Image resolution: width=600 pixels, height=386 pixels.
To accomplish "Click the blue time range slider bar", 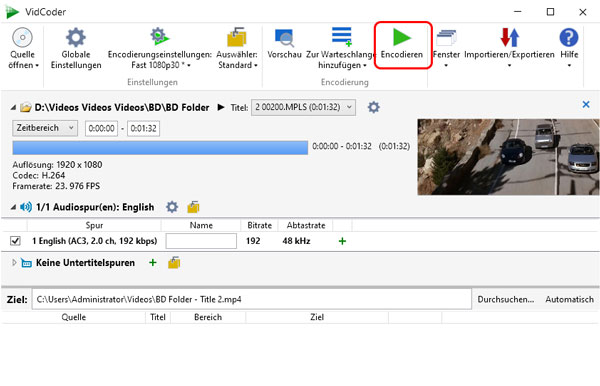I will tap(160, 147).
